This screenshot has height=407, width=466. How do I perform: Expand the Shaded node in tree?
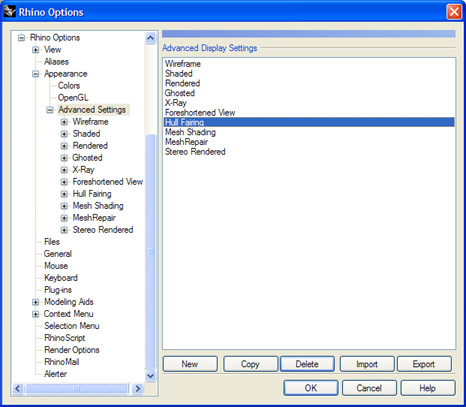coord(64,134)
